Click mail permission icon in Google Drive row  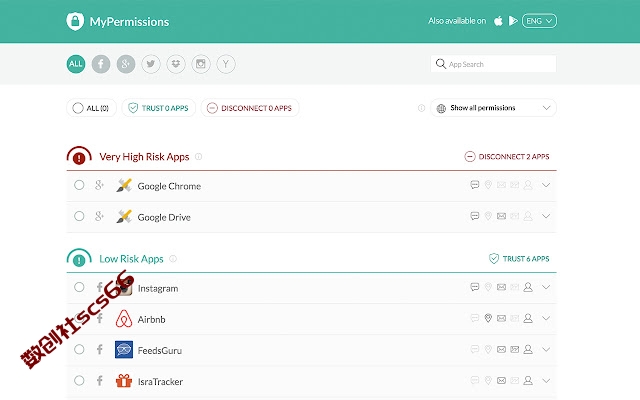tap(501, 216)
